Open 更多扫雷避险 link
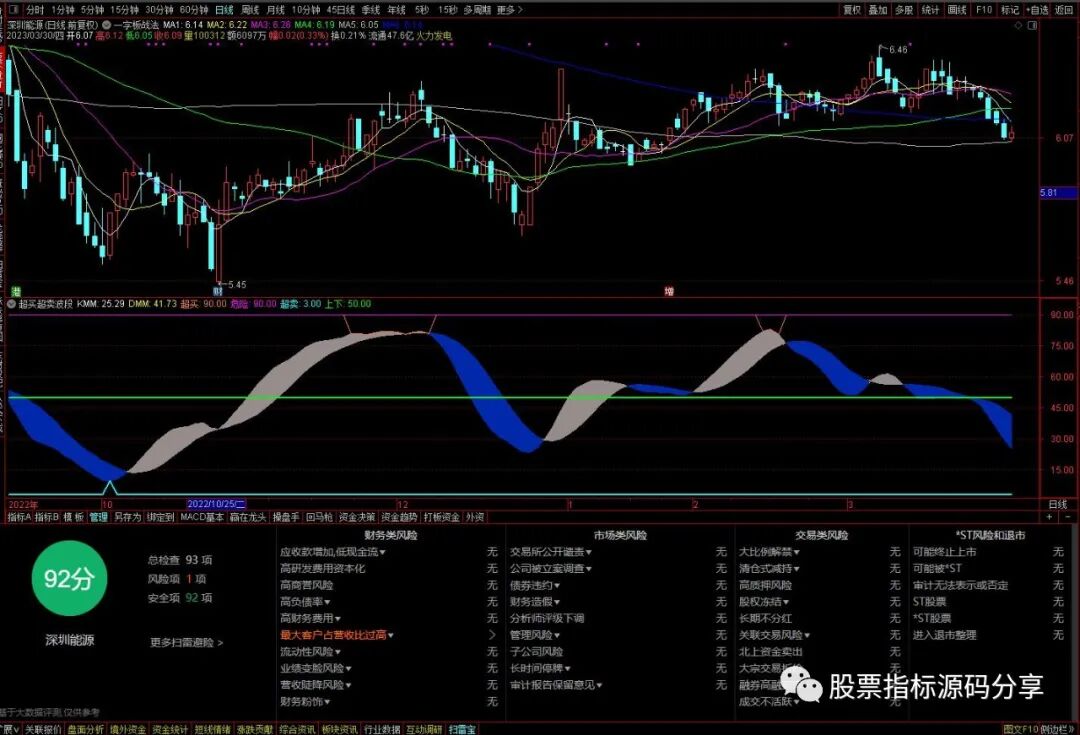Image resolution: width=1080 pixels, height=735 pixels. 187,642
